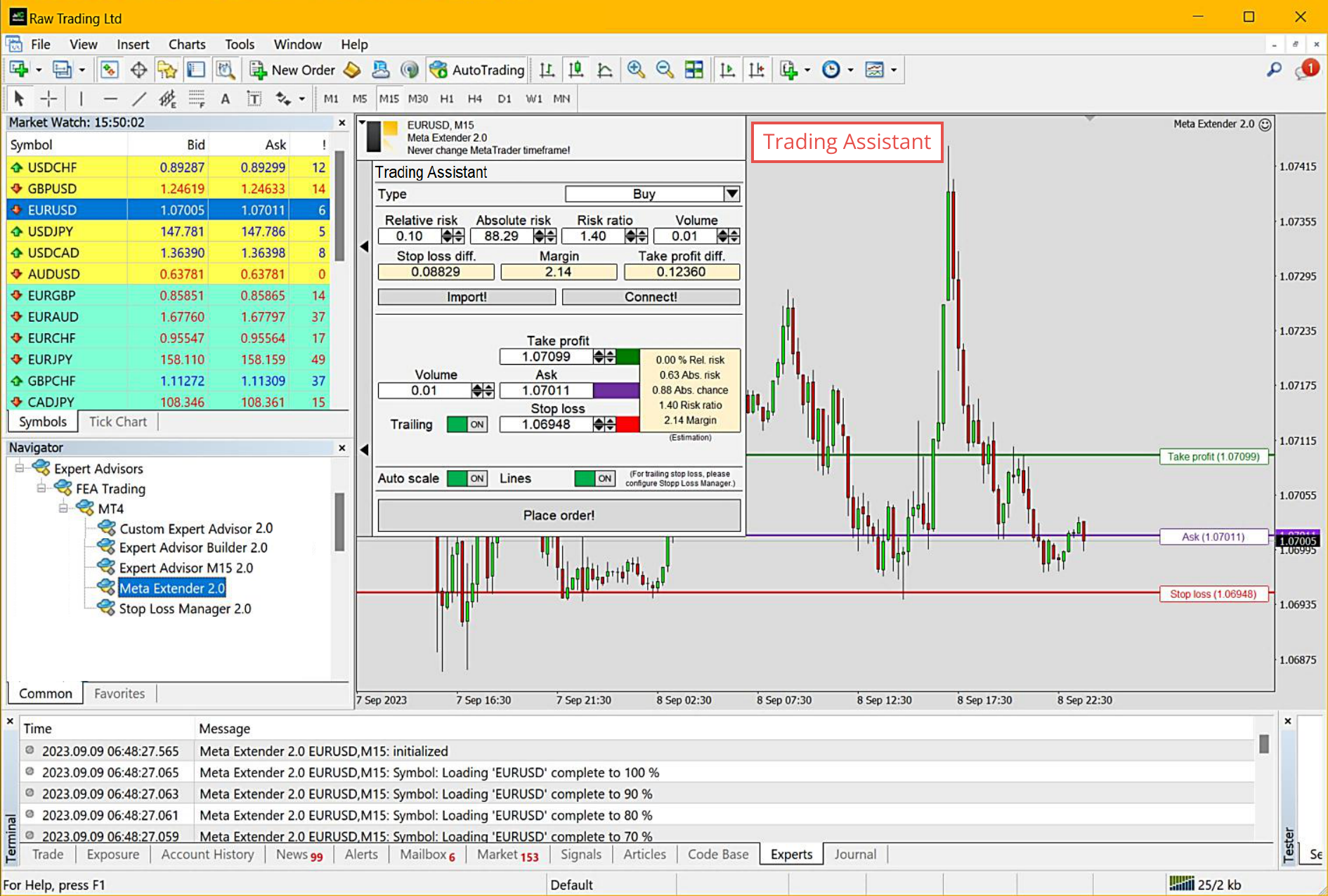Switch to the Journal tab
This screenshot has height=896, width=1328.
point(855,855)
